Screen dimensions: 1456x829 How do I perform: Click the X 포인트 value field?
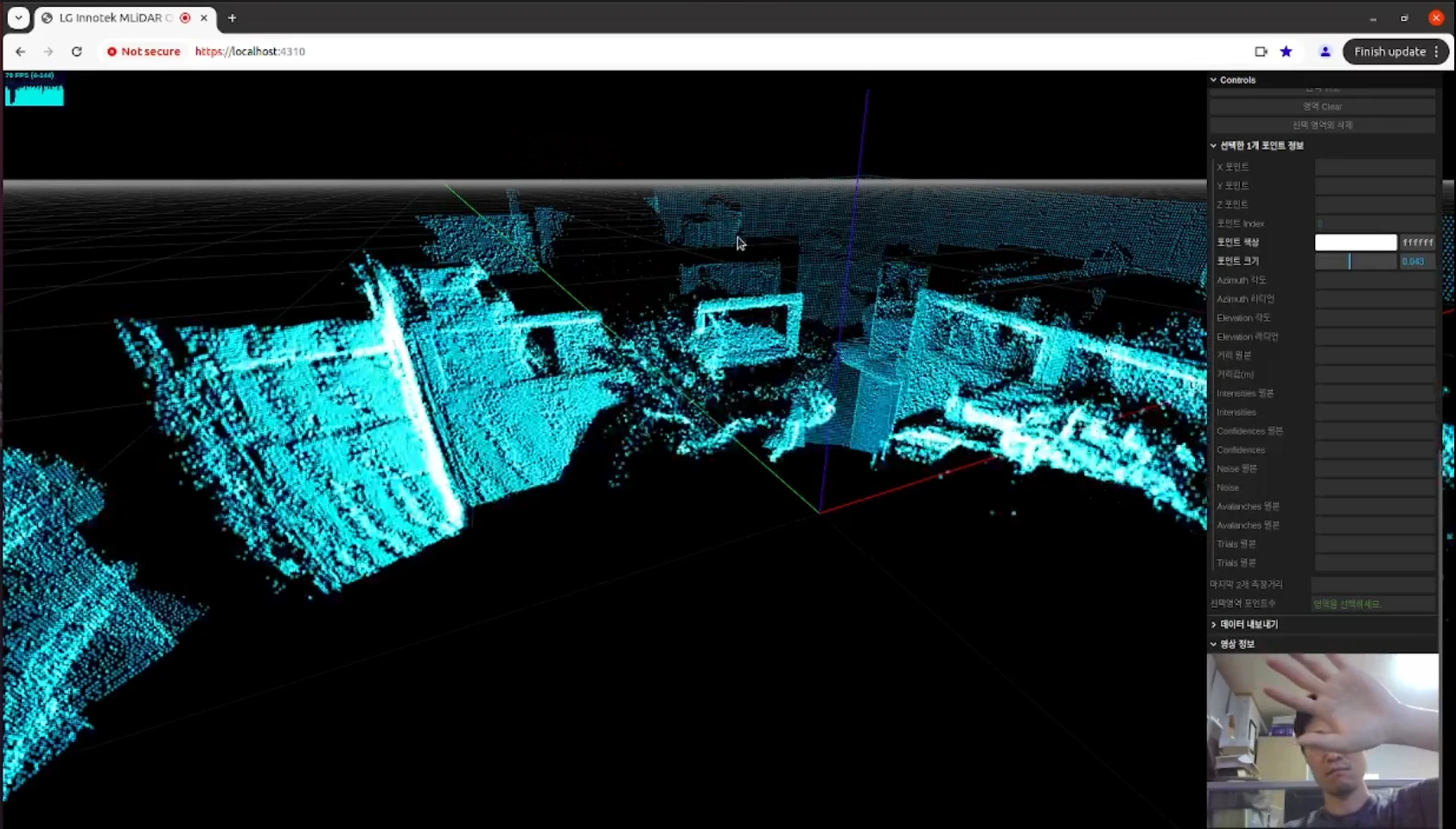pyautogui.click(x=1375, y=167)
